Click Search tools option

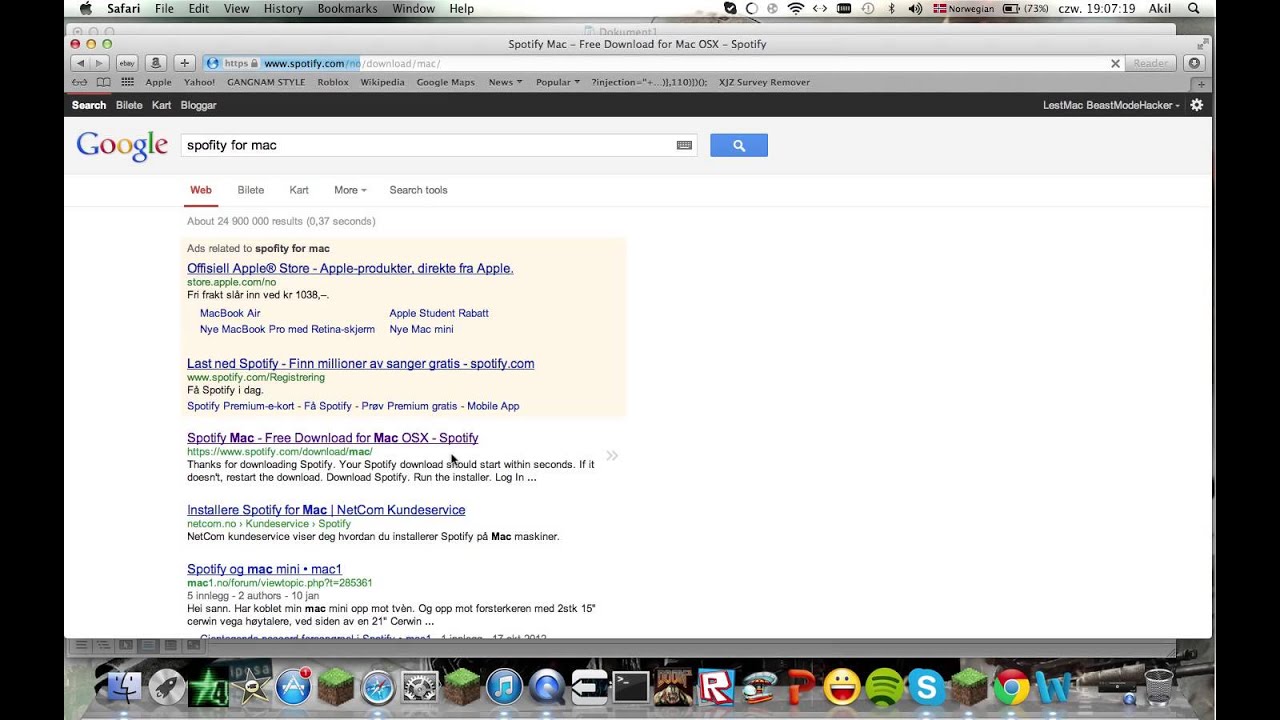418,190
